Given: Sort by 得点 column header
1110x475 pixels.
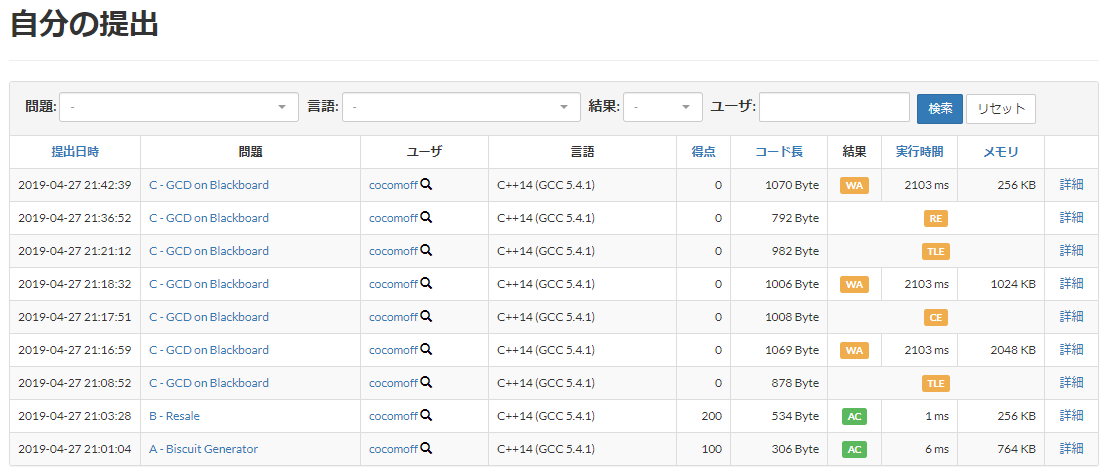Looking at the screenshot, I should 703,151.
